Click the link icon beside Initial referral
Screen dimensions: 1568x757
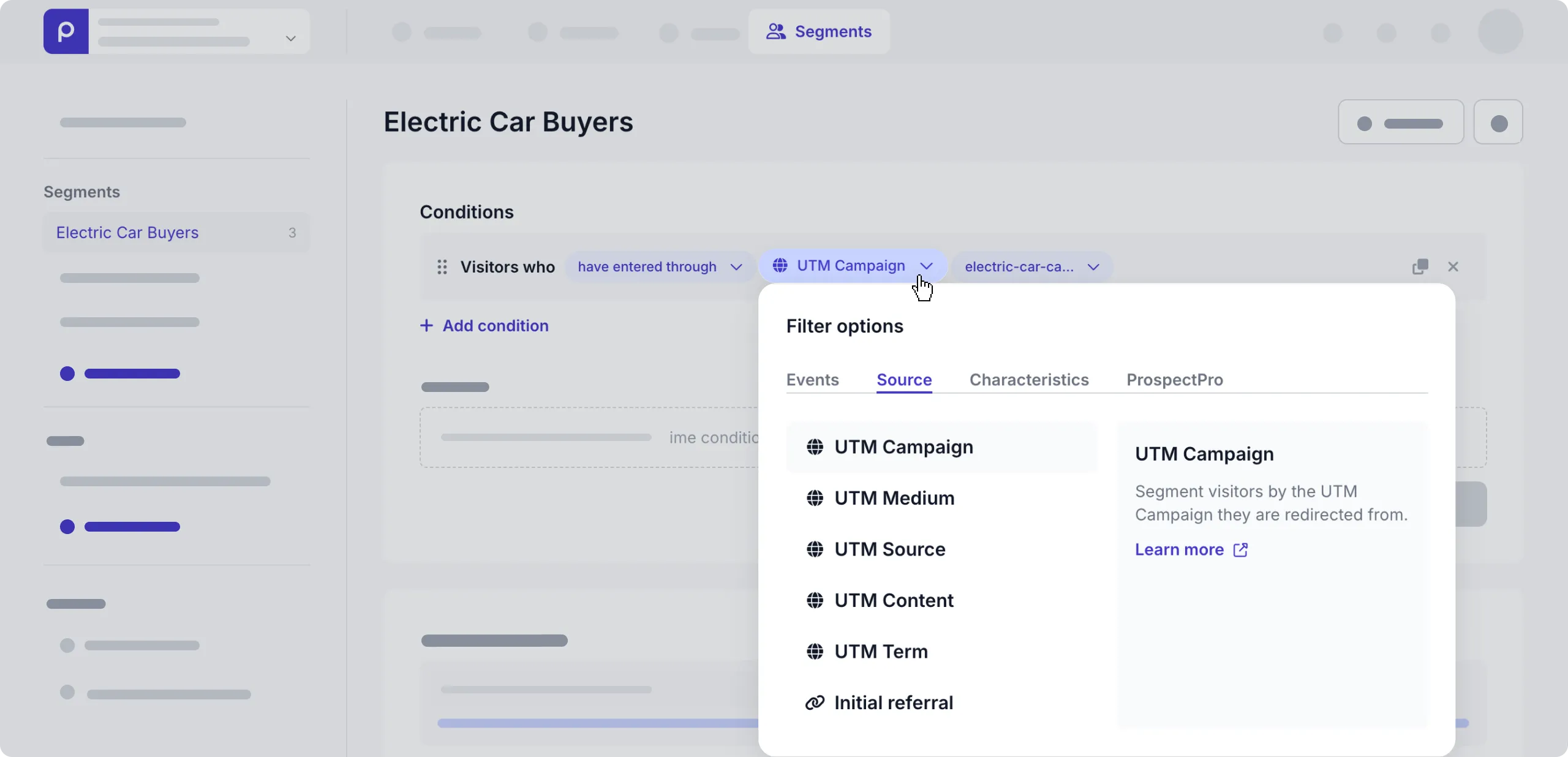[x=815, y=703]
